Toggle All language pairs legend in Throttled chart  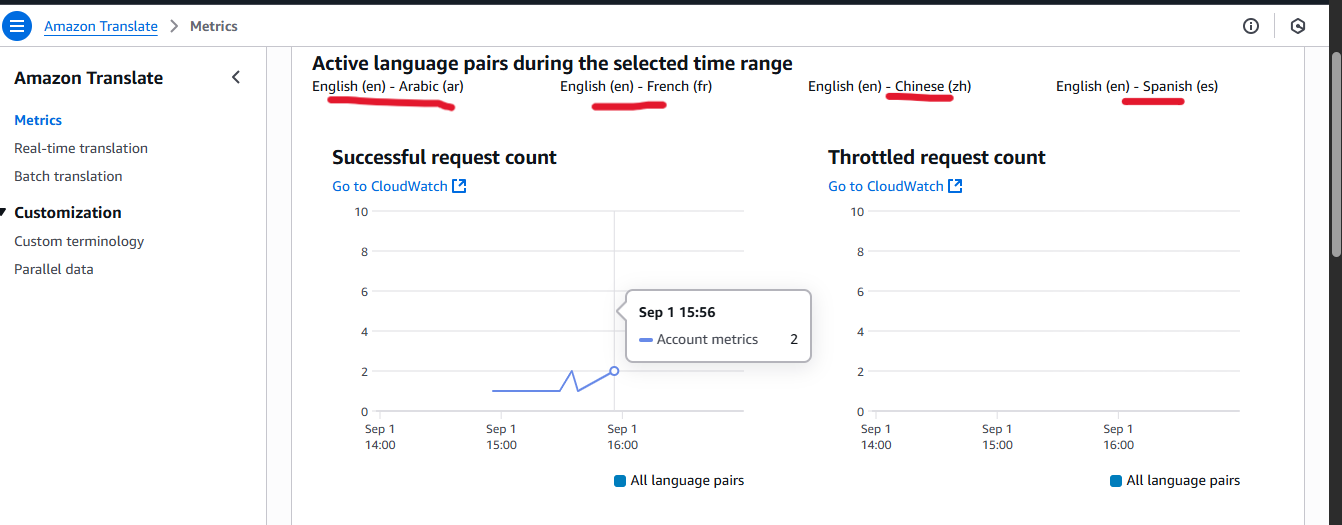[1175, 481]
